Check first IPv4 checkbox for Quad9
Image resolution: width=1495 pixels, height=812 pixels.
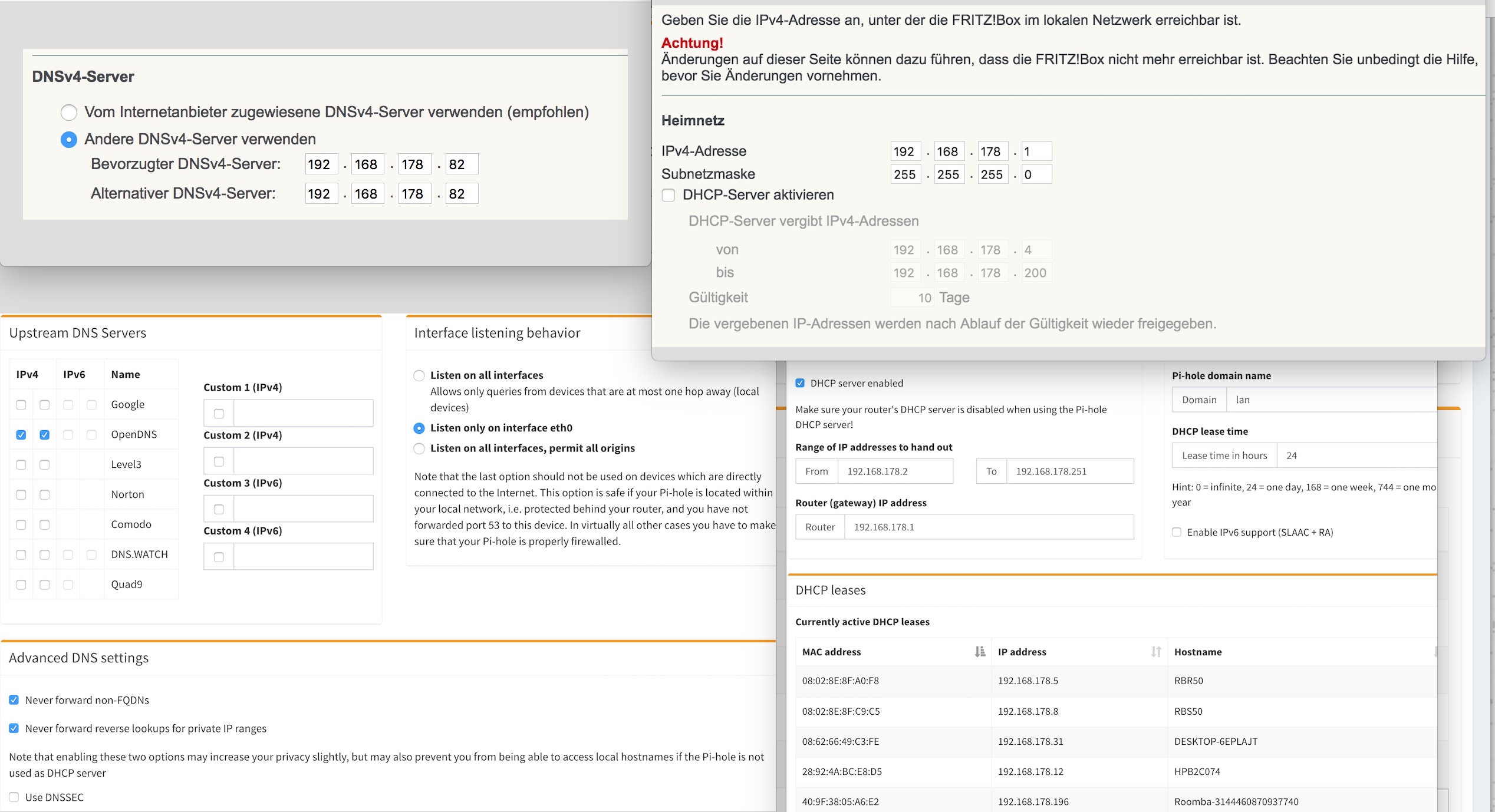21,585
